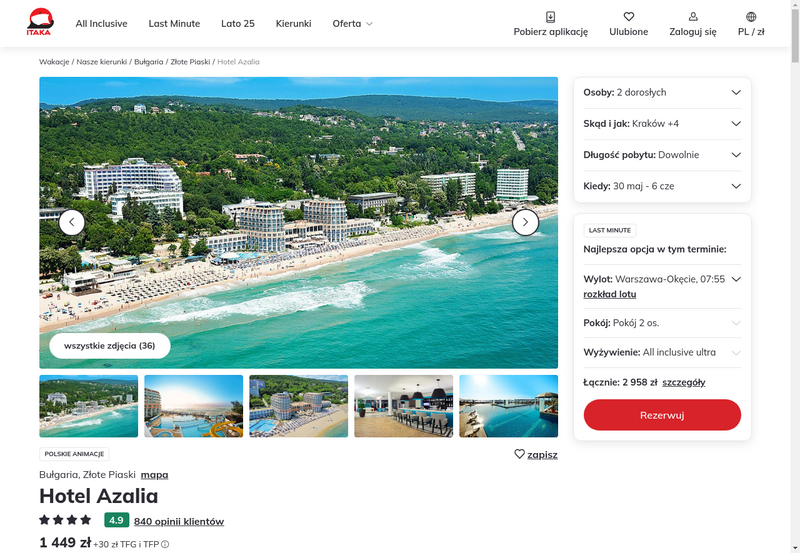800x553 pixels.
Task: Click the Zaloguj się user icon
Action: [693, 17]
